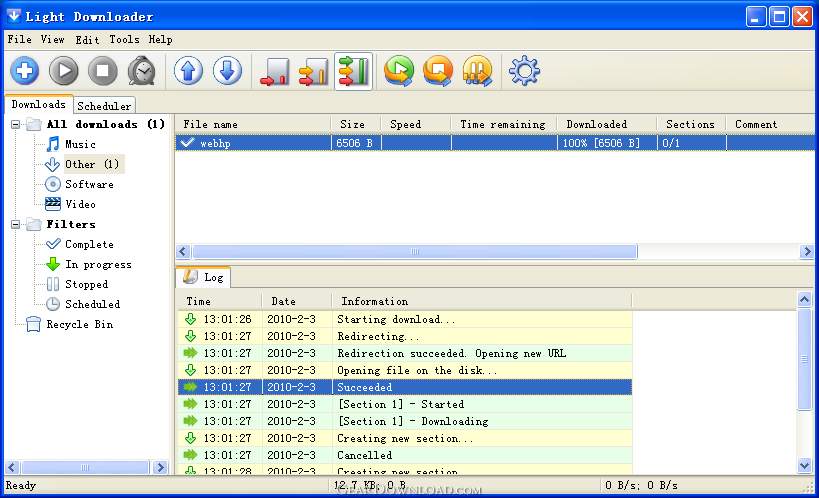Click the orange stop all downloads icon
This screenshot has height=498, width=819.
[x=438, y=71]
